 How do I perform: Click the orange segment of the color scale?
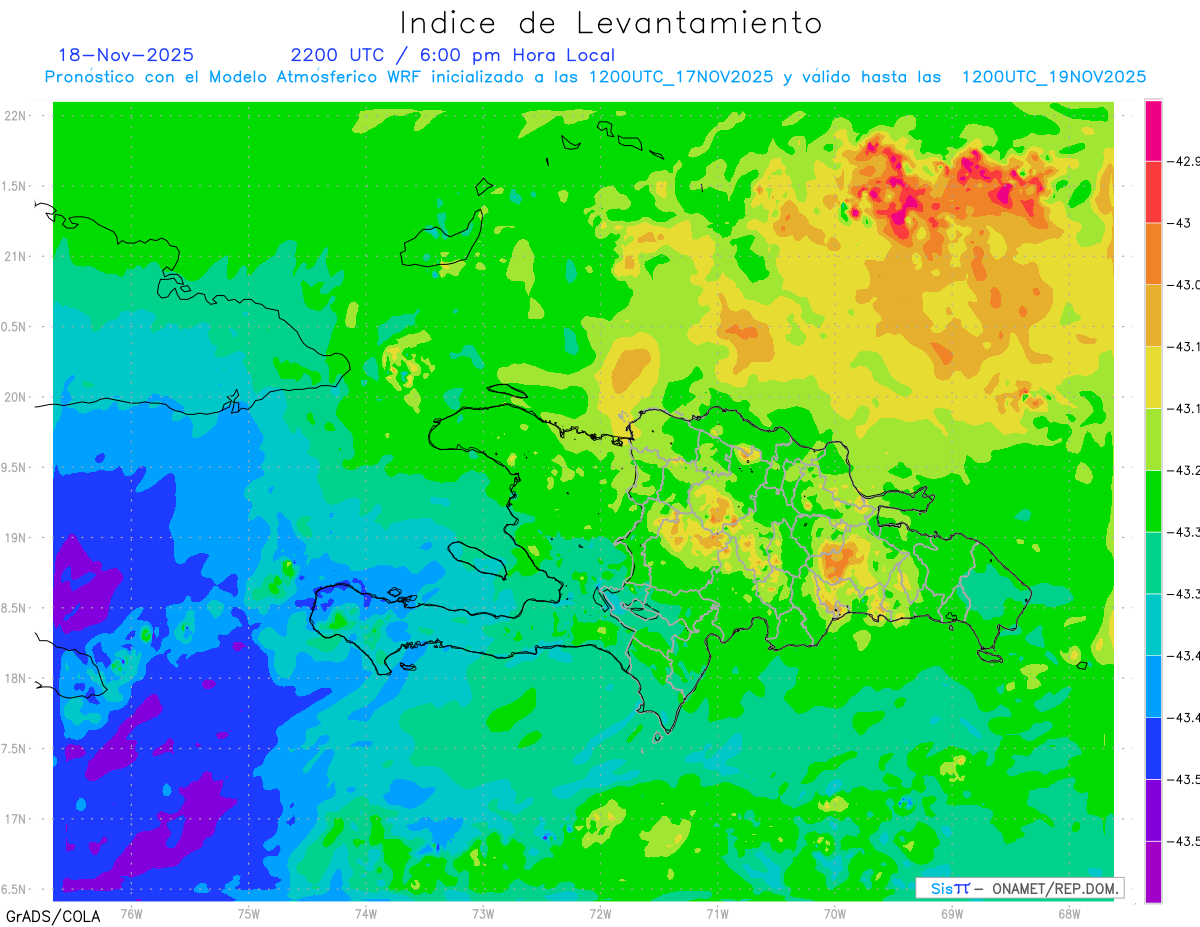click(x=1153, y=254)
